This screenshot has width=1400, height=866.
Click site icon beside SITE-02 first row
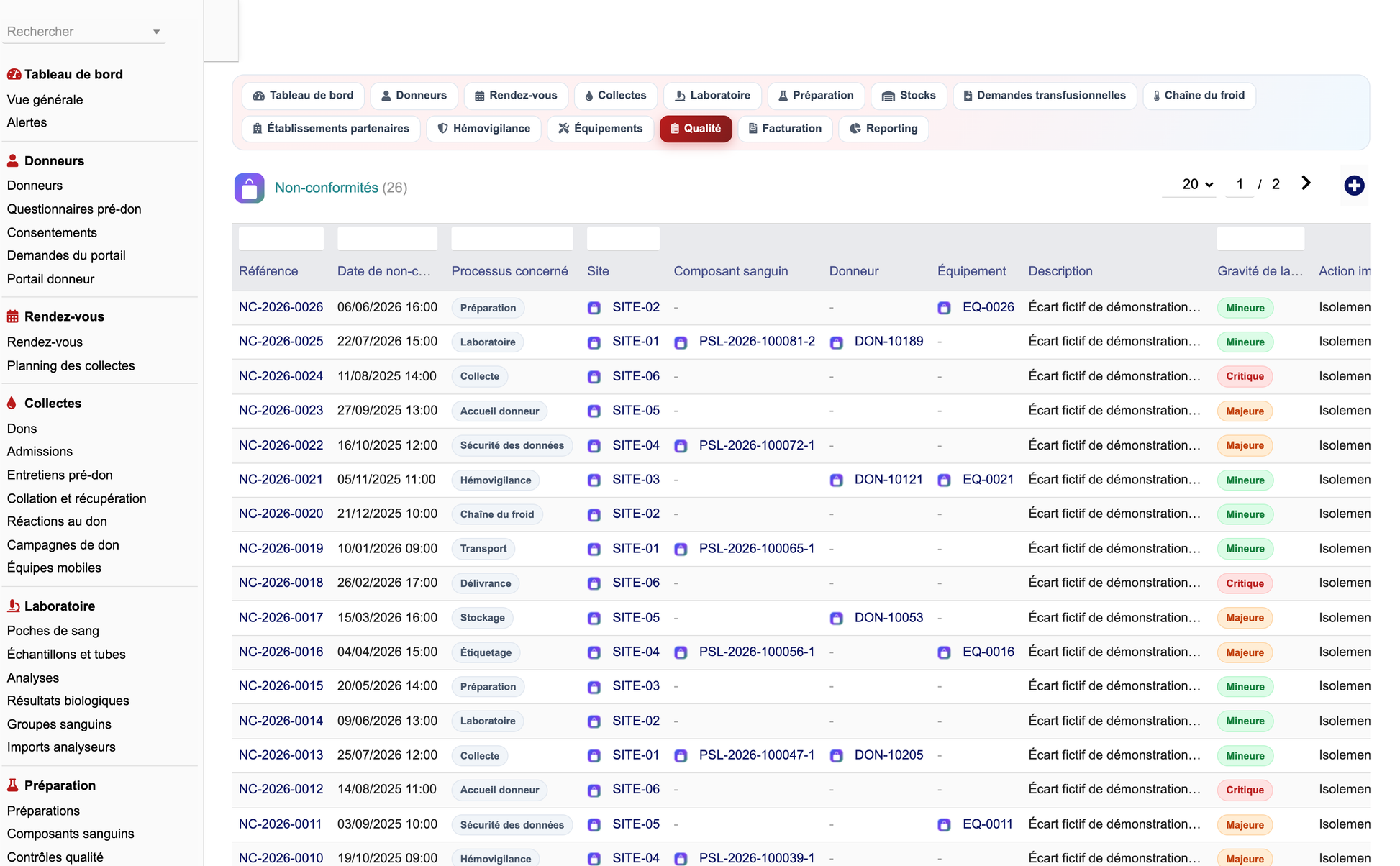pyautogui.click(x=594, y=308)
